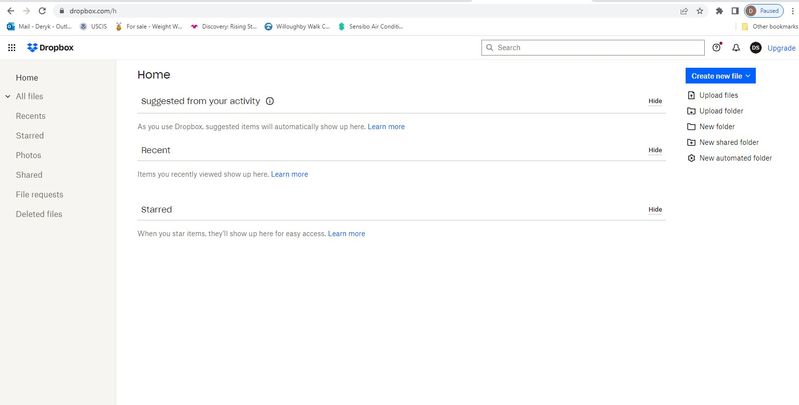The image size is (799, 405).
Task: Open the Dropbox app grid launcher
Action: click(11, 47)
